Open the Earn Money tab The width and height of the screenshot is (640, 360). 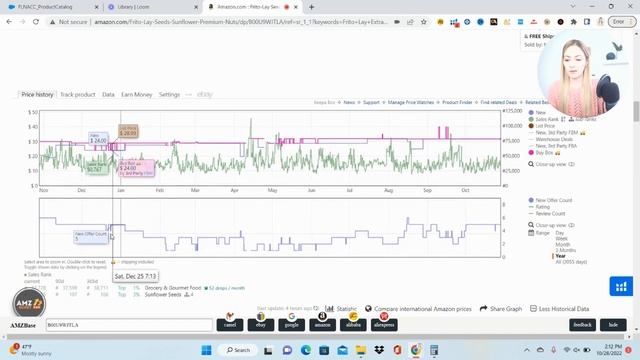137,94
